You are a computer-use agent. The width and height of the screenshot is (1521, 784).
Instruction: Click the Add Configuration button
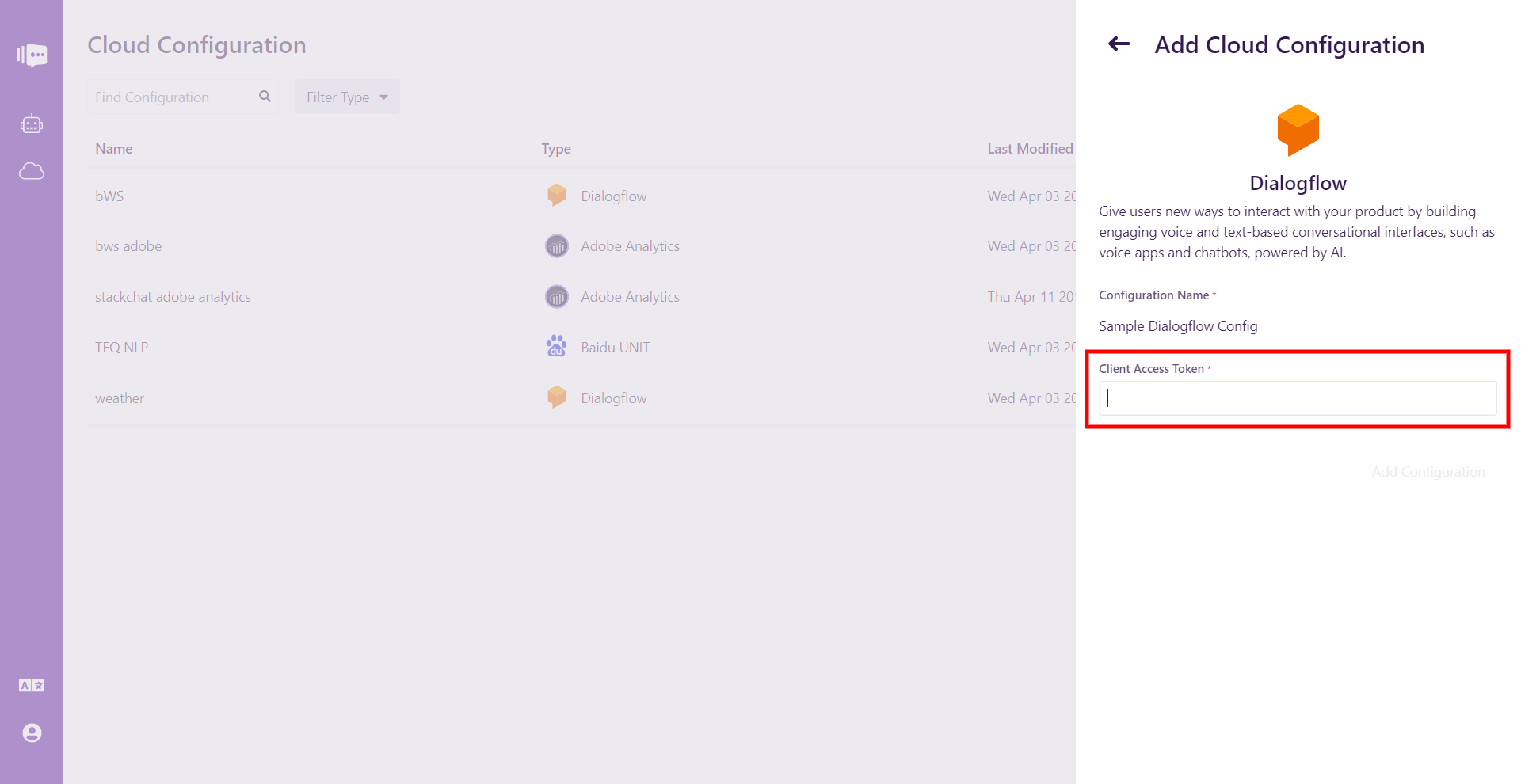coord(1428,472)
